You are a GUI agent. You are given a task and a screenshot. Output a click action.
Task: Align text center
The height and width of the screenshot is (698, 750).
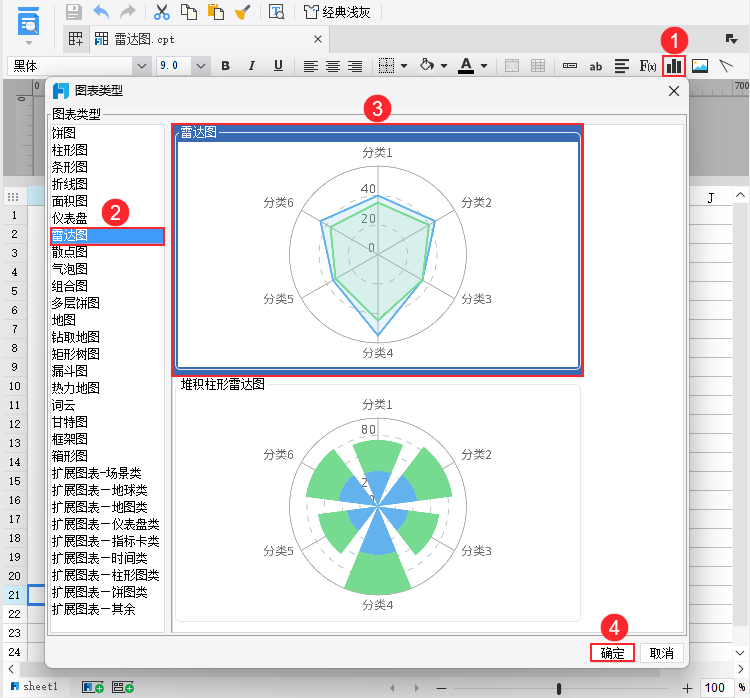(333, 66)
